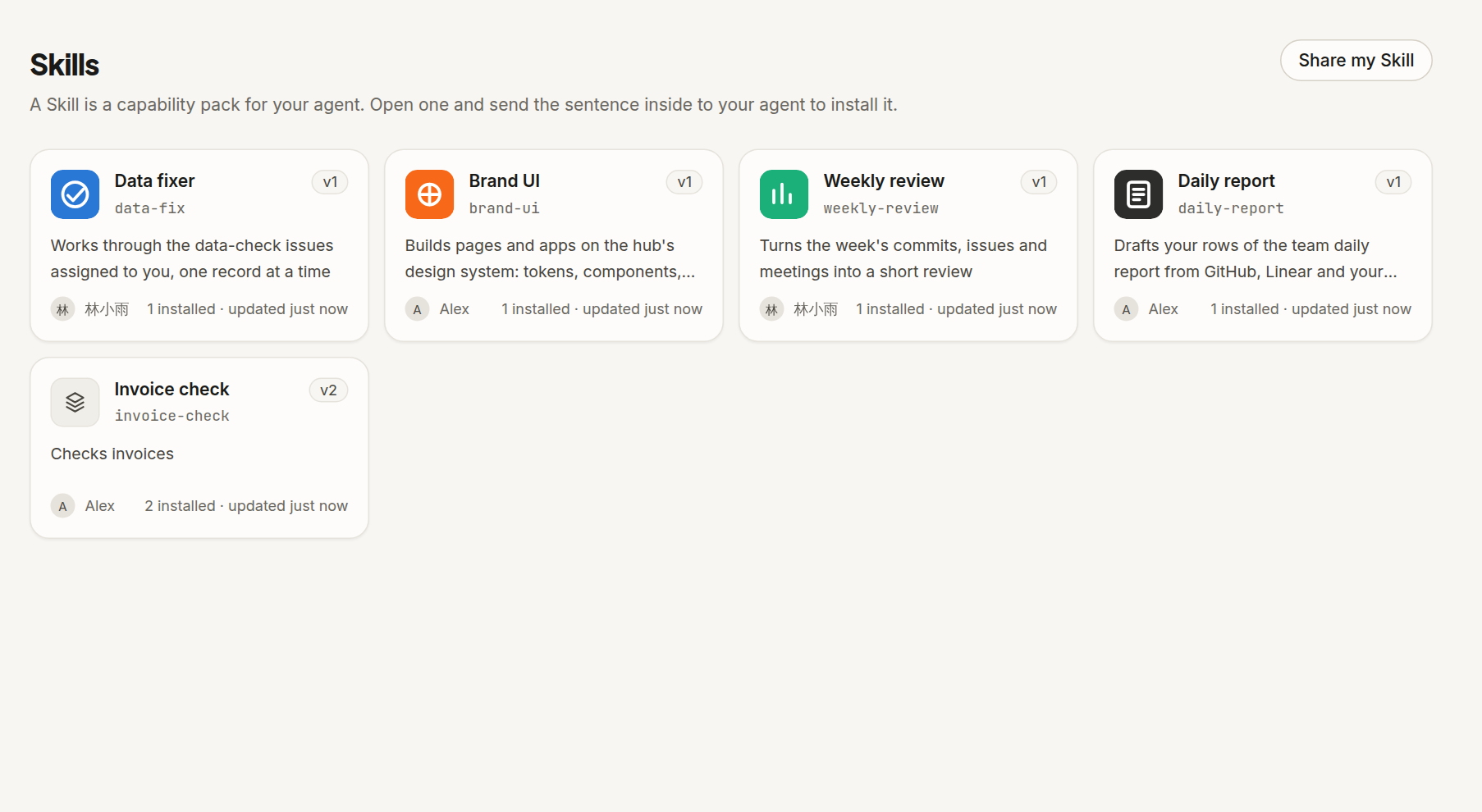1482x812 pixels.
Task: Click the v1 badge on Daily report
Action: tap(1393, 182)
